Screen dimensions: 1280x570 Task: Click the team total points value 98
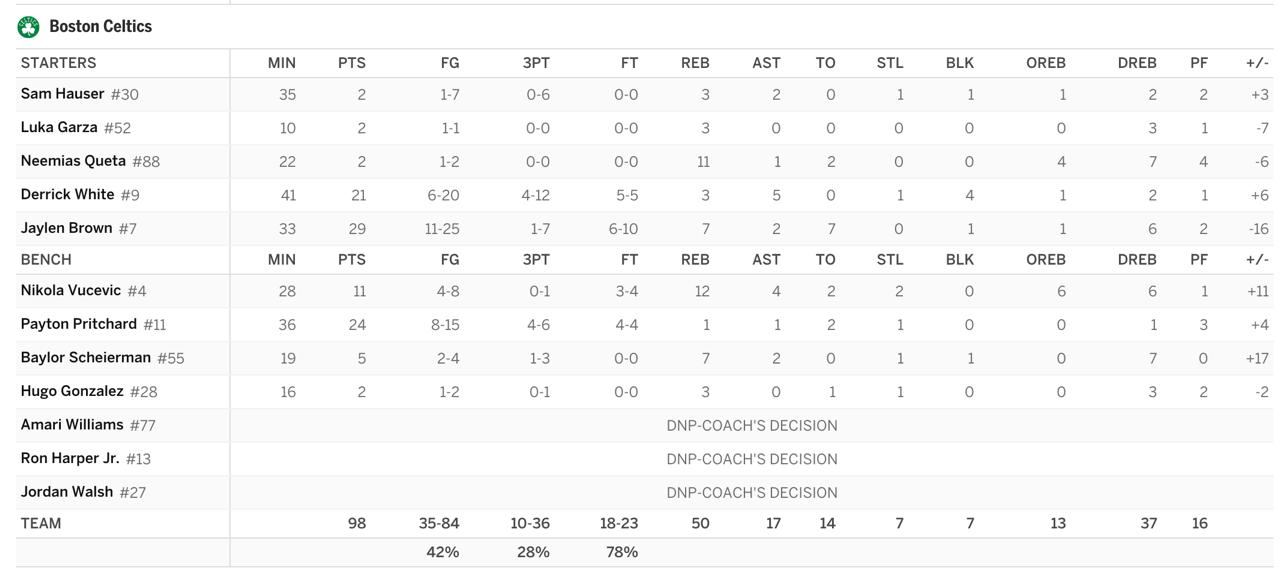point(356,523)
